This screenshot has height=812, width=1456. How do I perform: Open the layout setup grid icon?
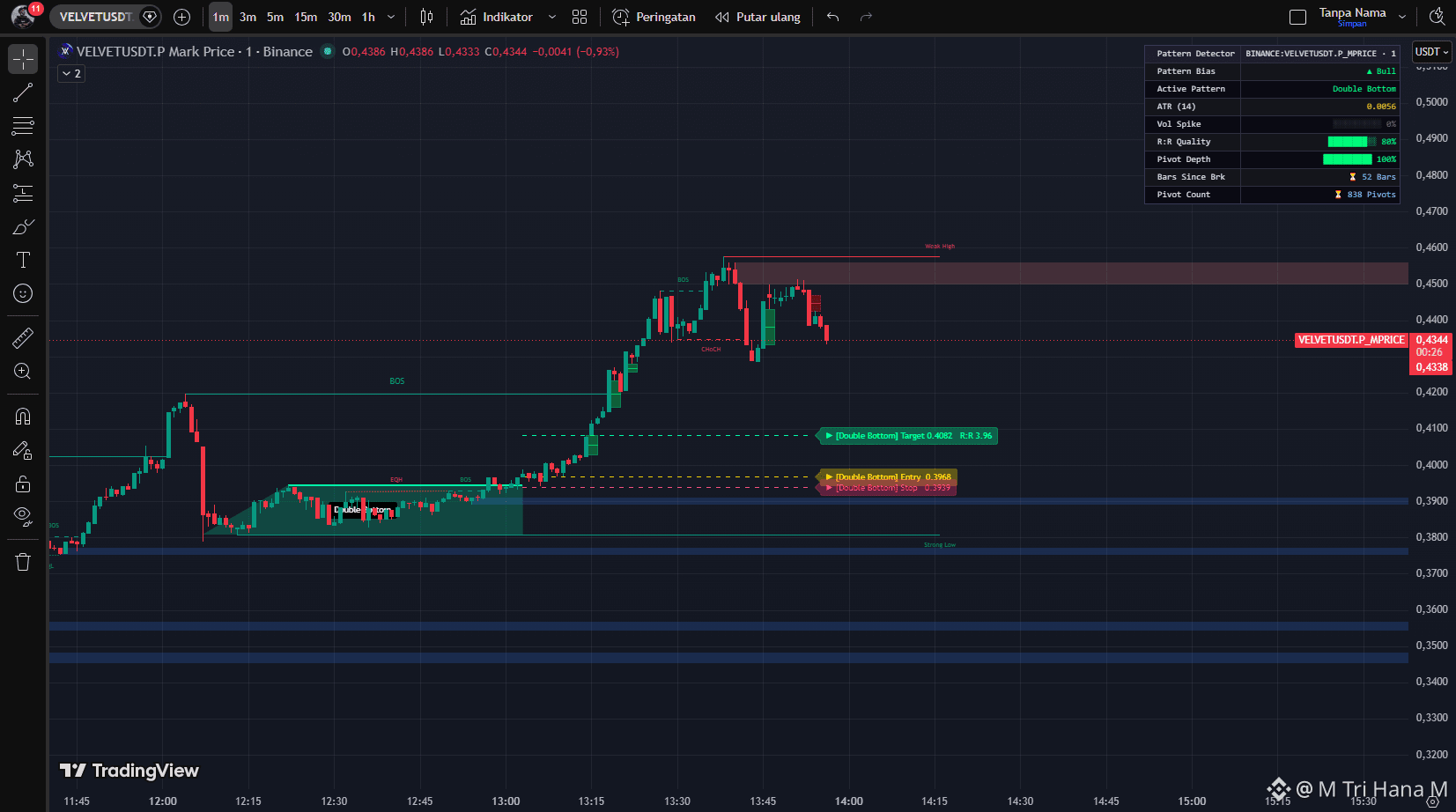(x=580, y=17)
